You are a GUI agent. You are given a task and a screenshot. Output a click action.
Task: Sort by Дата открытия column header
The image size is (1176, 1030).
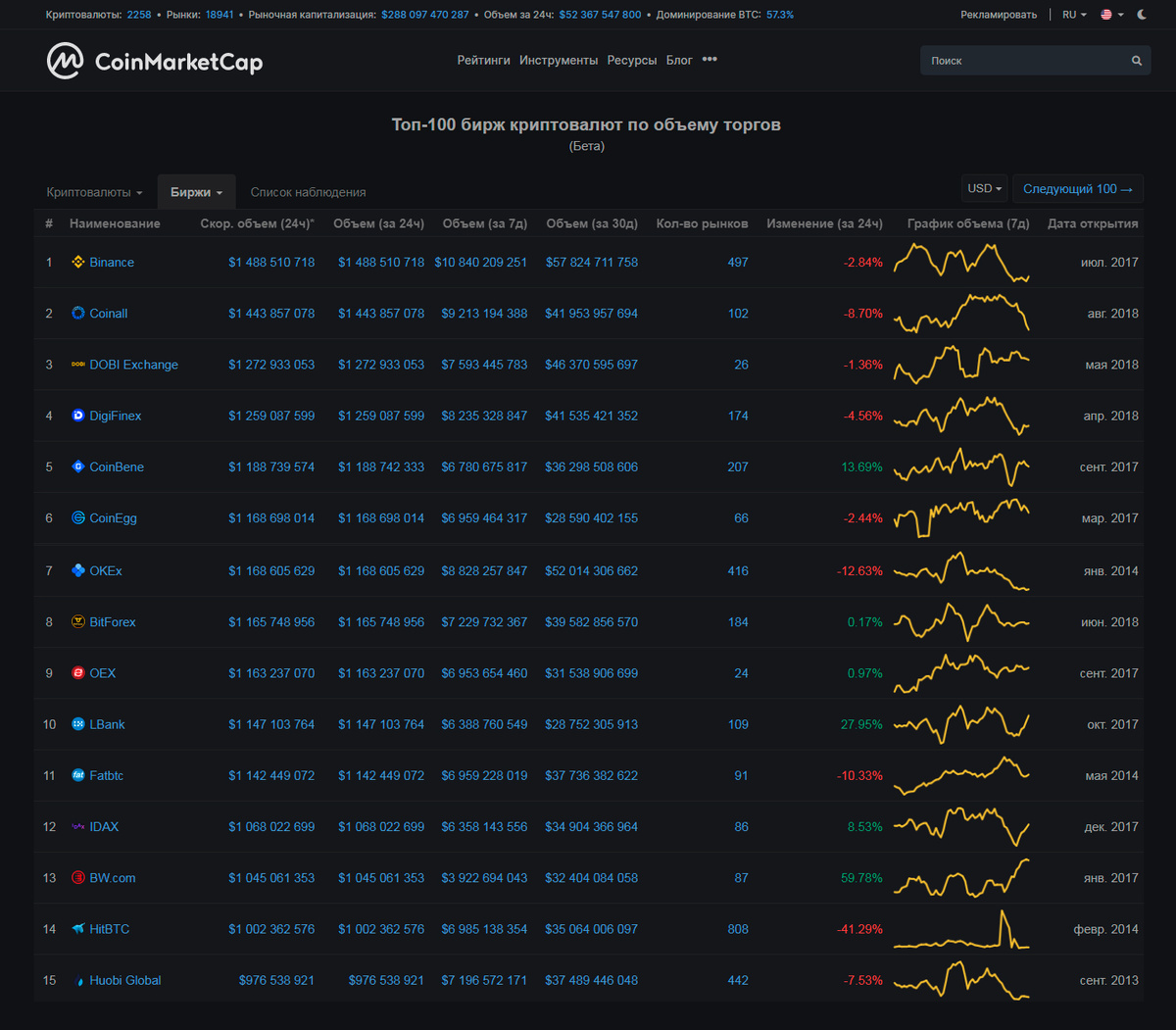click(x=1093, y=223)
